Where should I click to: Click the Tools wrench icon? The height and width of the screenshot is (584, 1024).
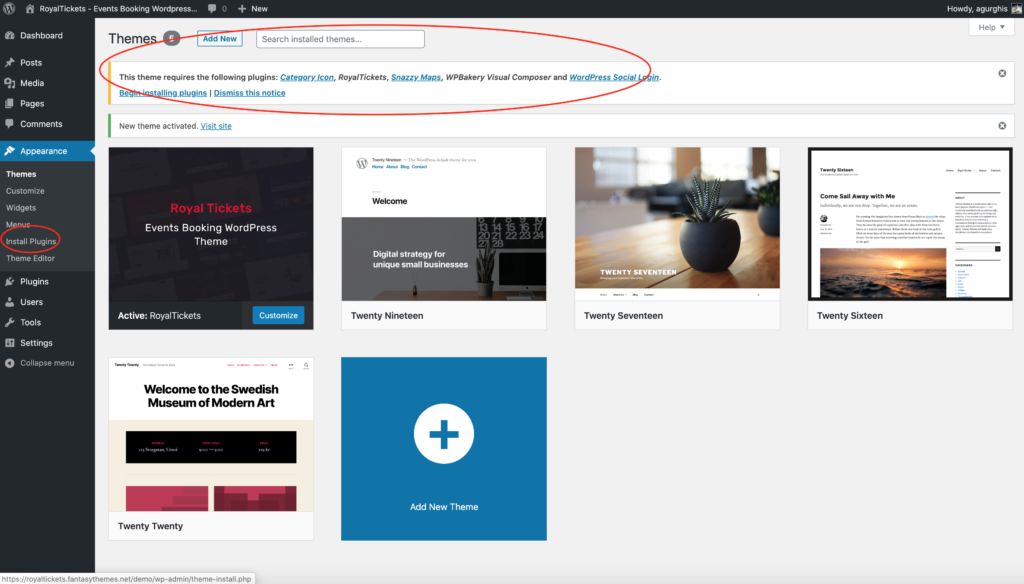(x=10, y=322)
